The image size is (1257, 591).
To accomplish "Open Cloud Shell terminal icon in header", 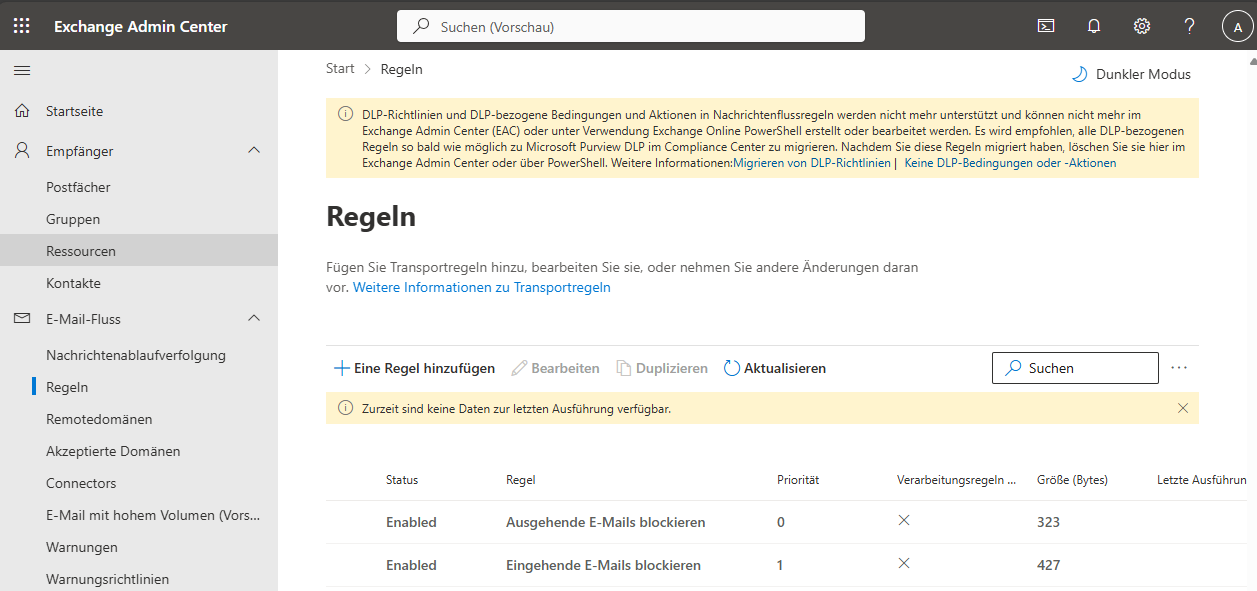I will [x=1046, y=26].
